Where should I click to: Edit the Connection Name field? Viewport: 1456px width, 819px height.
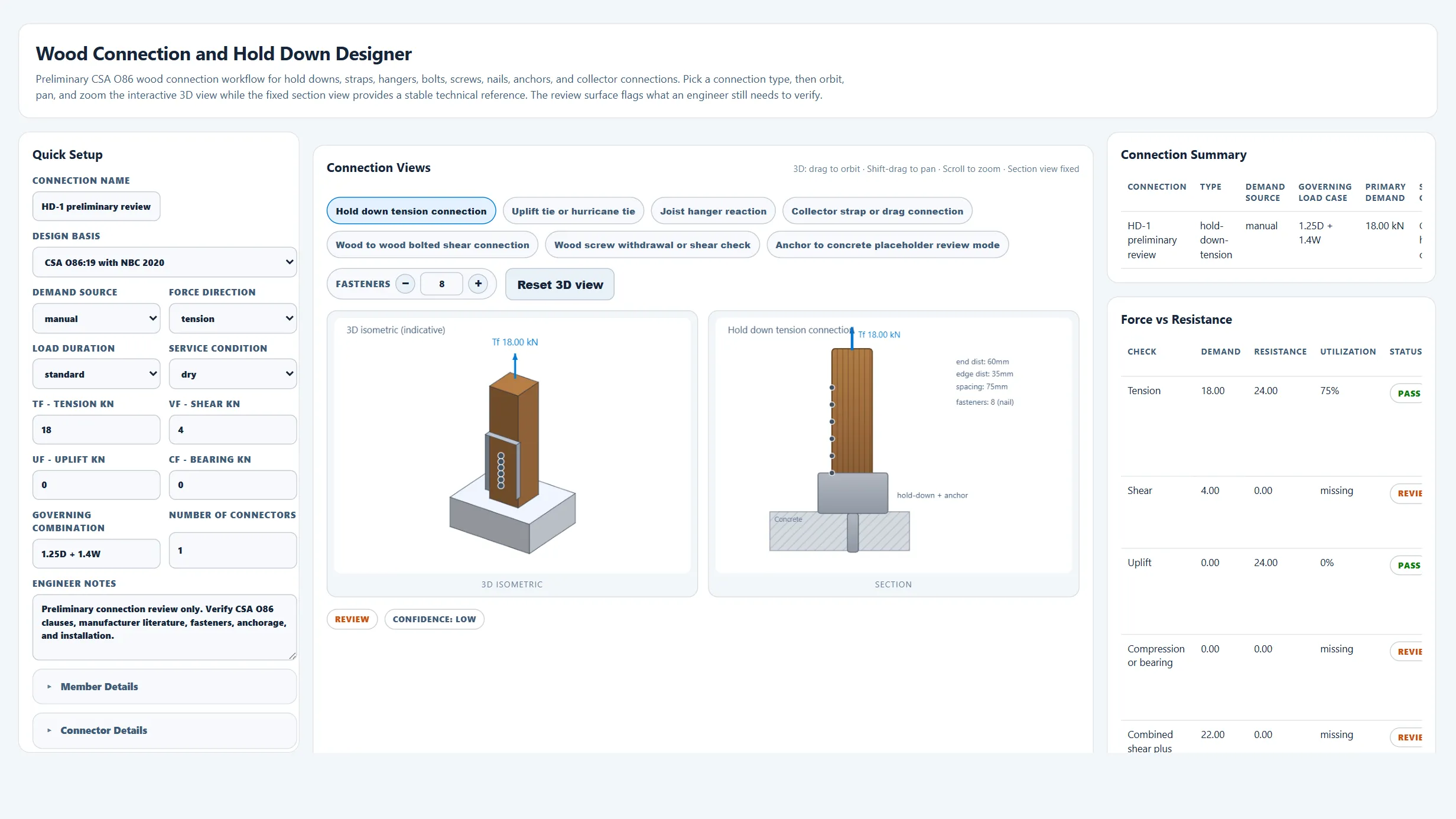(96, 206)
